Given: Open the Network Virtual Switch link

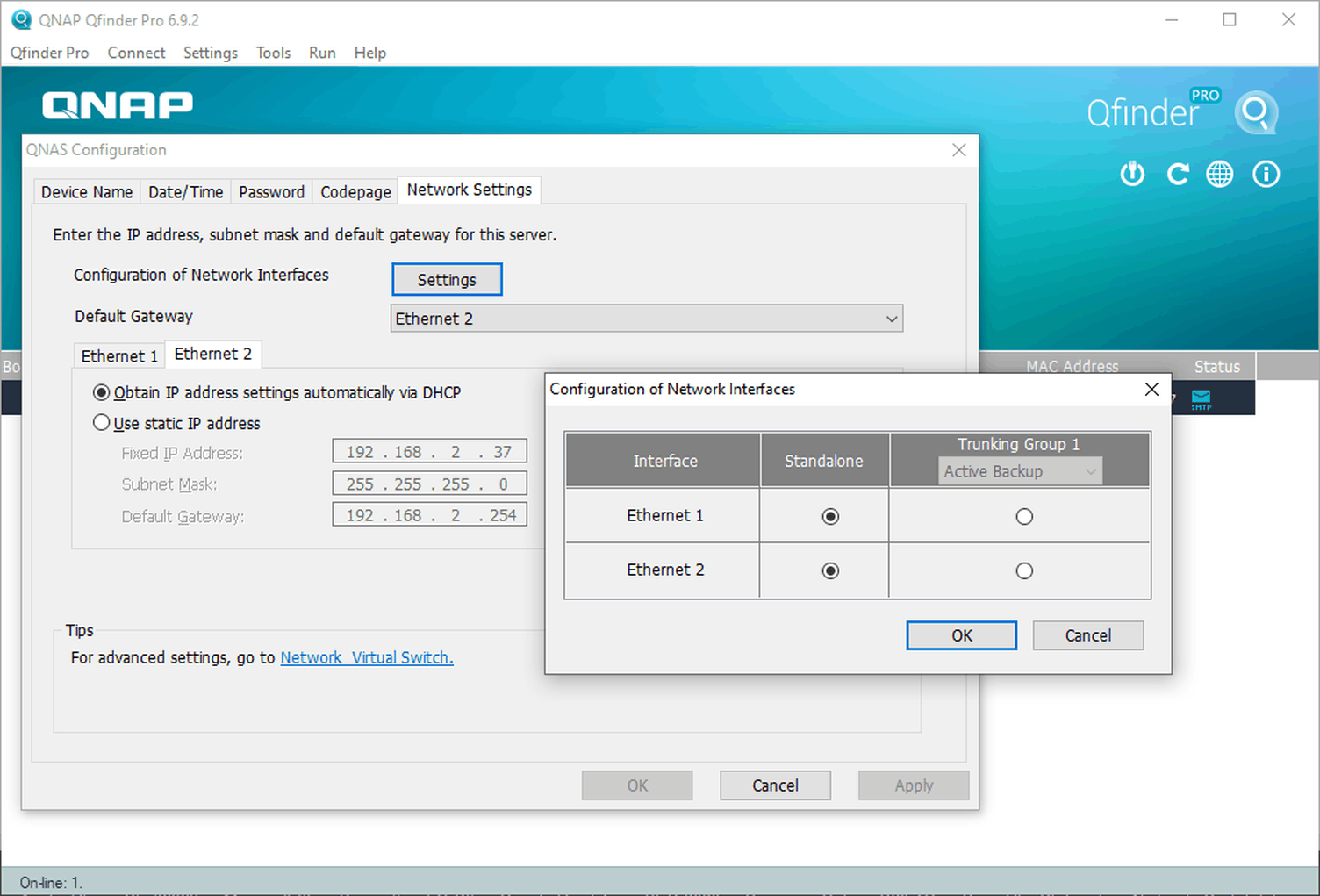Looking at the screenshot, I should coord(367,657).
